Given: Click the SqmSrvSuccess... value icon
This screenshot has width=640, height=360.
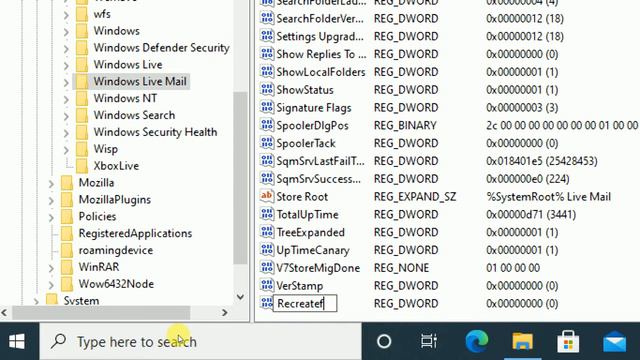Looking at the screenshot, I should 267,179.
